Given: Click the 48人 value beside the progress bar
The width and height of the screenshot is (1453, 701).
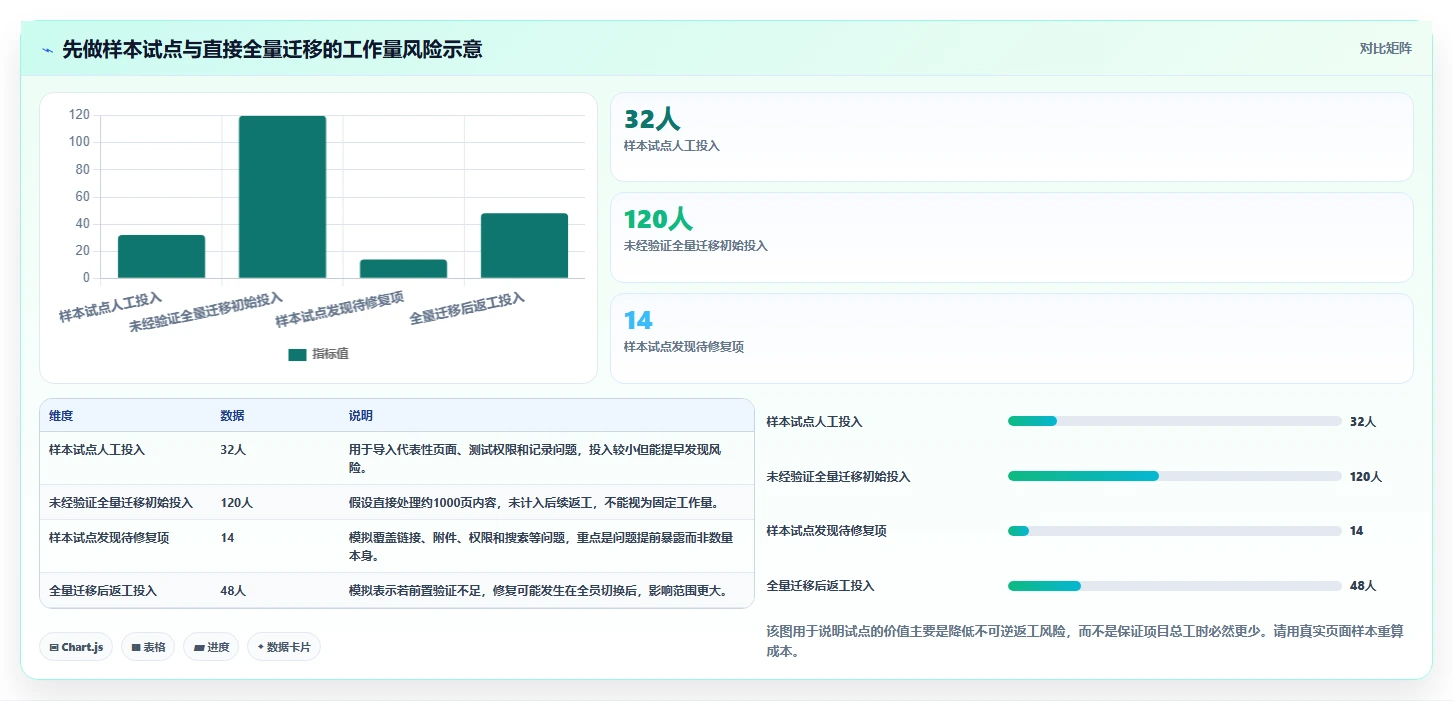Looking at the screenshot, I should point(1363,586).
